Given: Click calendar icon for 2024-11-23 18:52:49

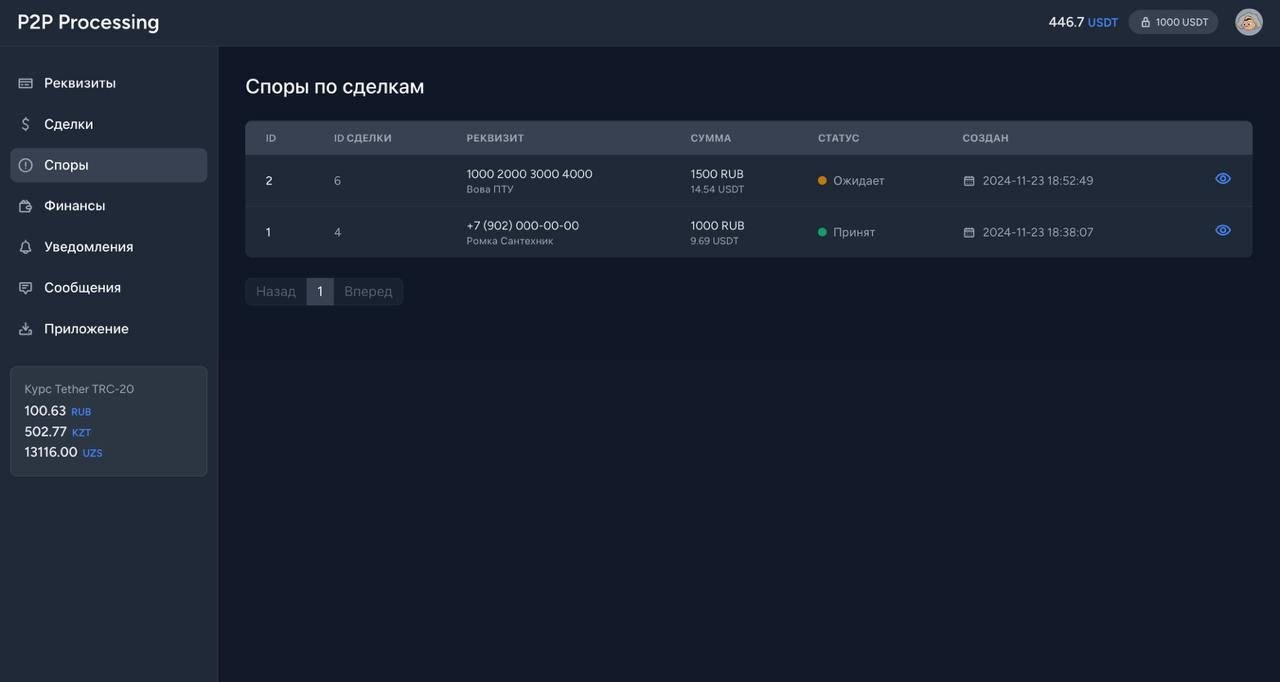Looking at the screenshot, I should tap(969, 181).
